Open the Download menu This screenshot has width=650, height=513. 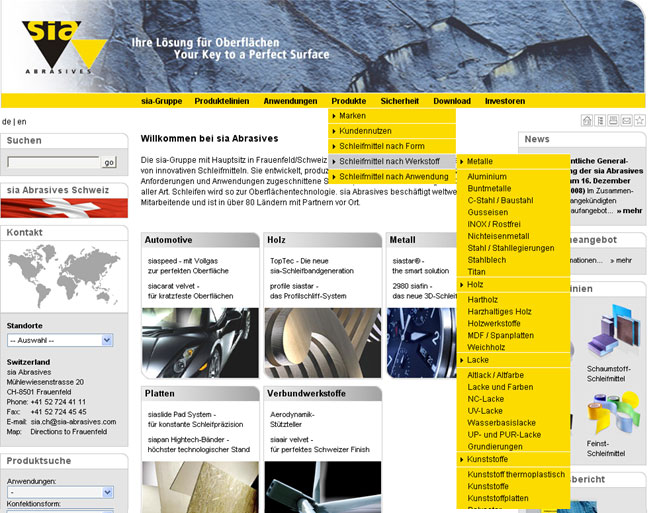pos(452,101)
